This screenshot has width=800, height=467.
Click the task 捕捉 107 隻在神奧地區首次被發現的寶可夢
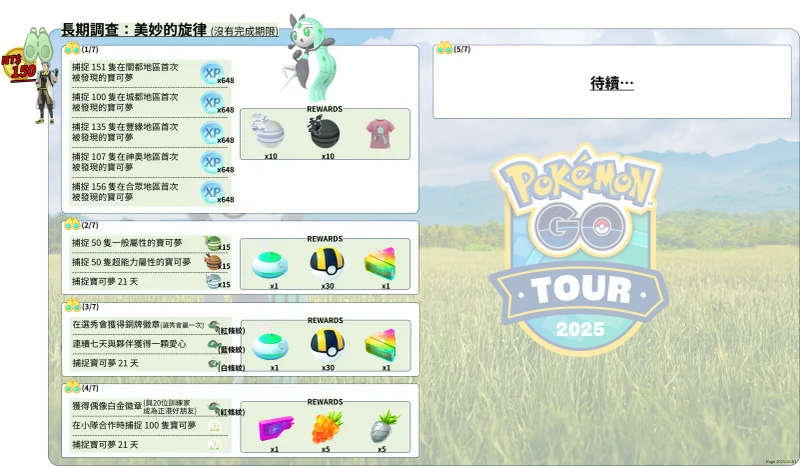(x=125, y=161)
